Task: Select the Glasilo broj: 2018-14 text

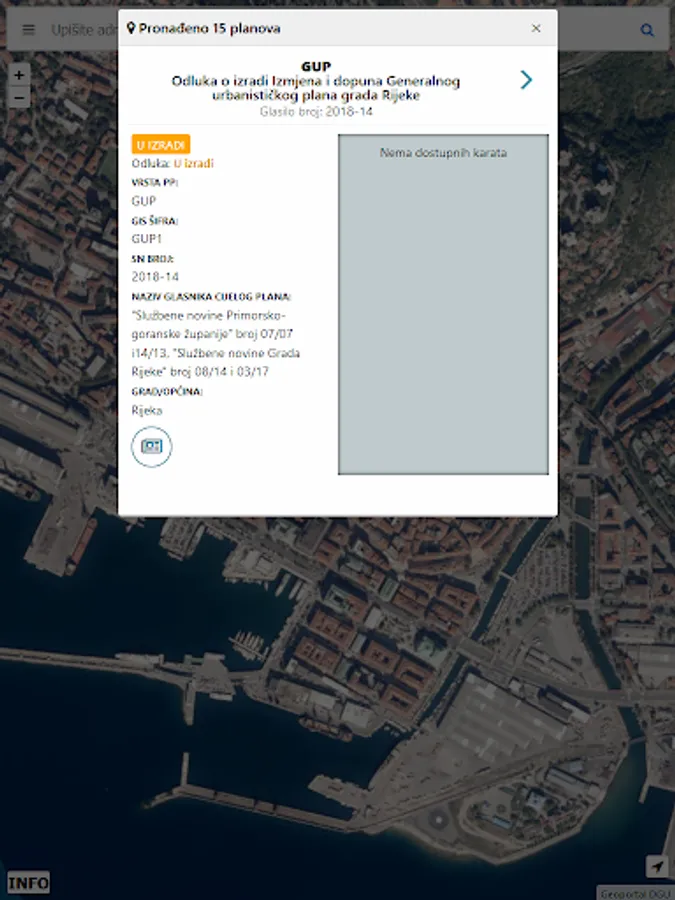Action: click(316, 111)
